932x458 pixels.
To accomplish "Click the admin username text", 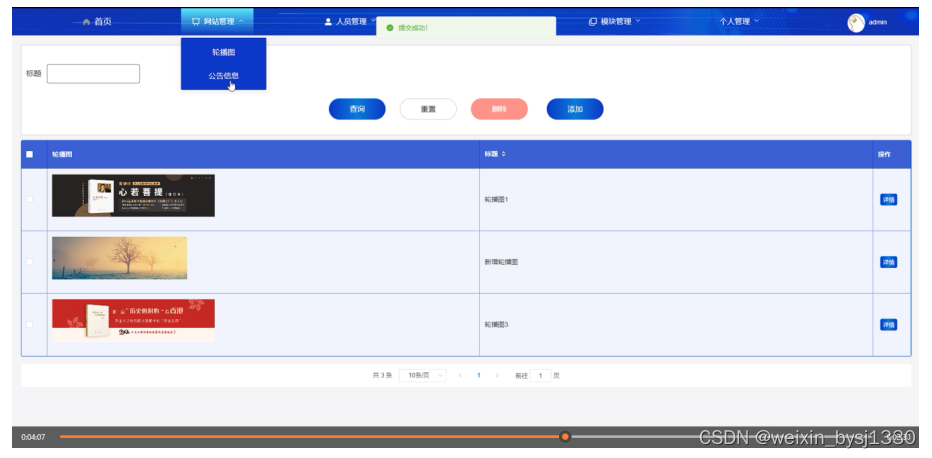I will (878, 23).
